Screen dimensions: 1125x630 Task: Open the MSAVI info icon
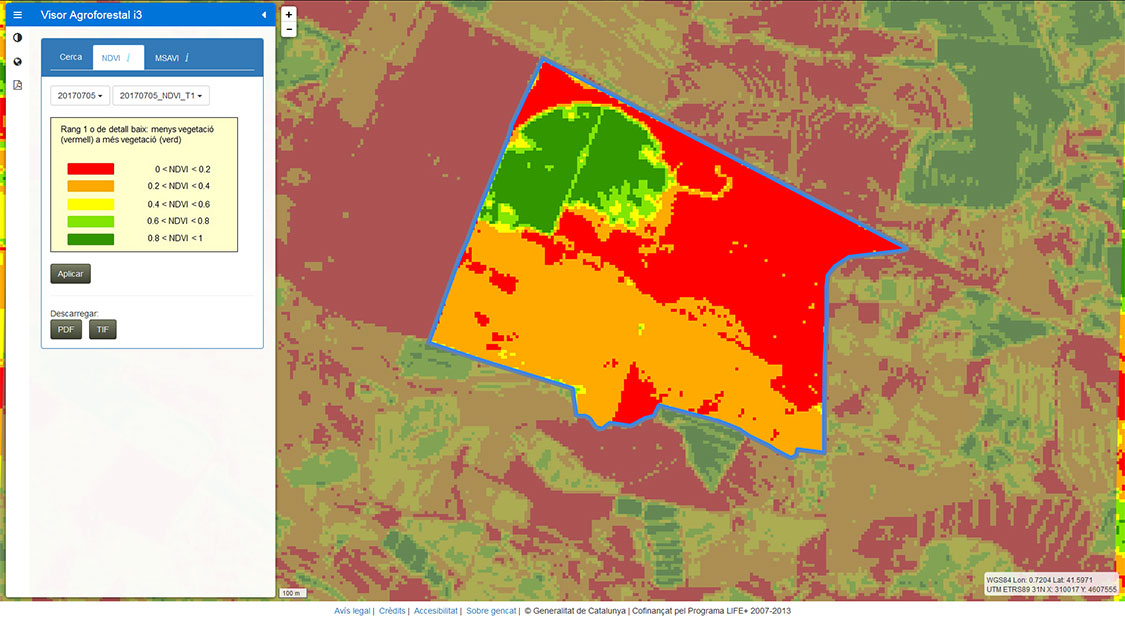[x=187, y=58]
